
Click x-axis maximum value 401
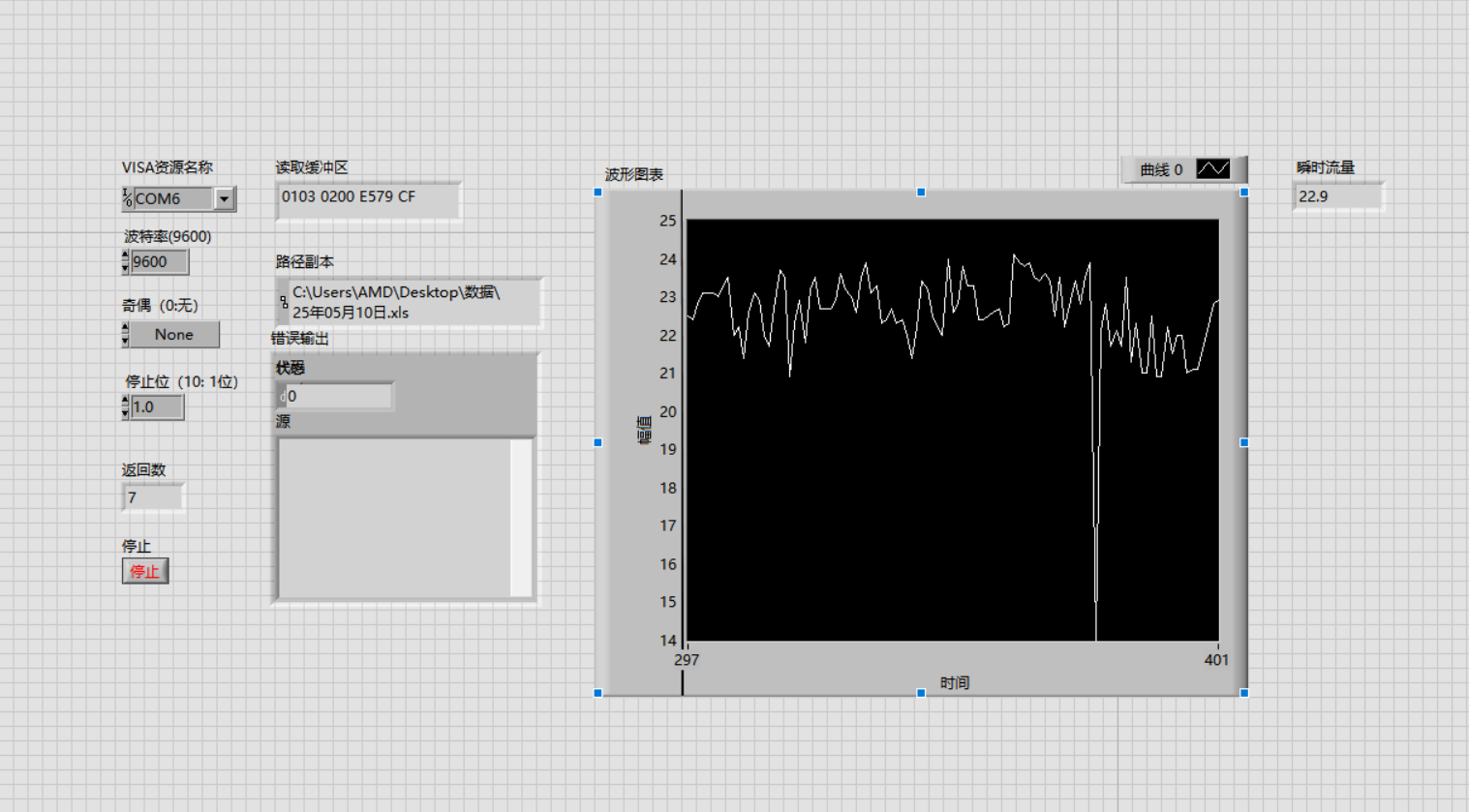pyautogui.click(x=1216, y=660)
